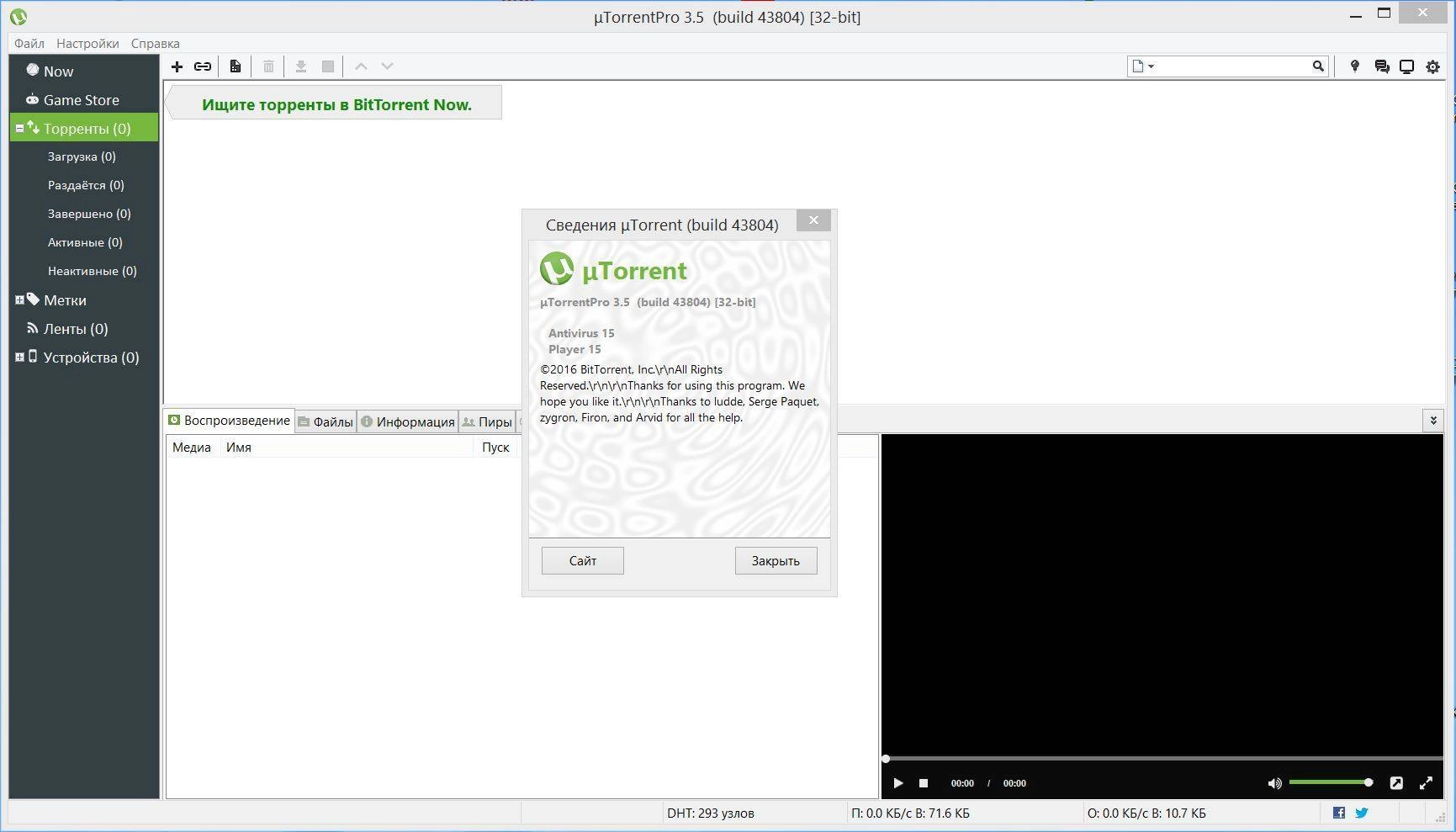Mute the video player volume
Viewport: 1456px width, 832px height.
click(1275, 782)
